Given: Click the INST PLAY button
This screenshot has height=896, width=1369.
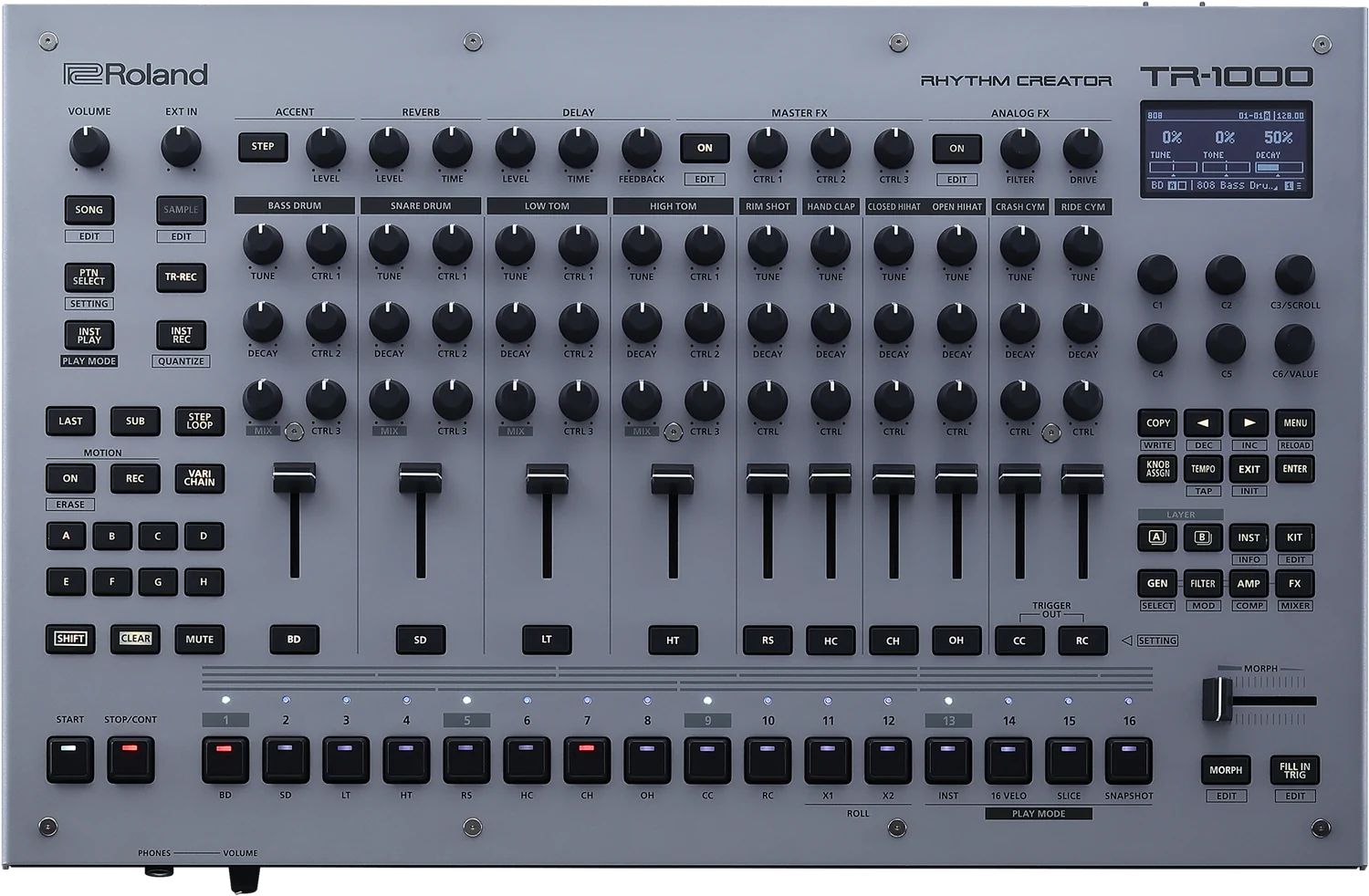Looking at the screenshot, I should point(89,335).
